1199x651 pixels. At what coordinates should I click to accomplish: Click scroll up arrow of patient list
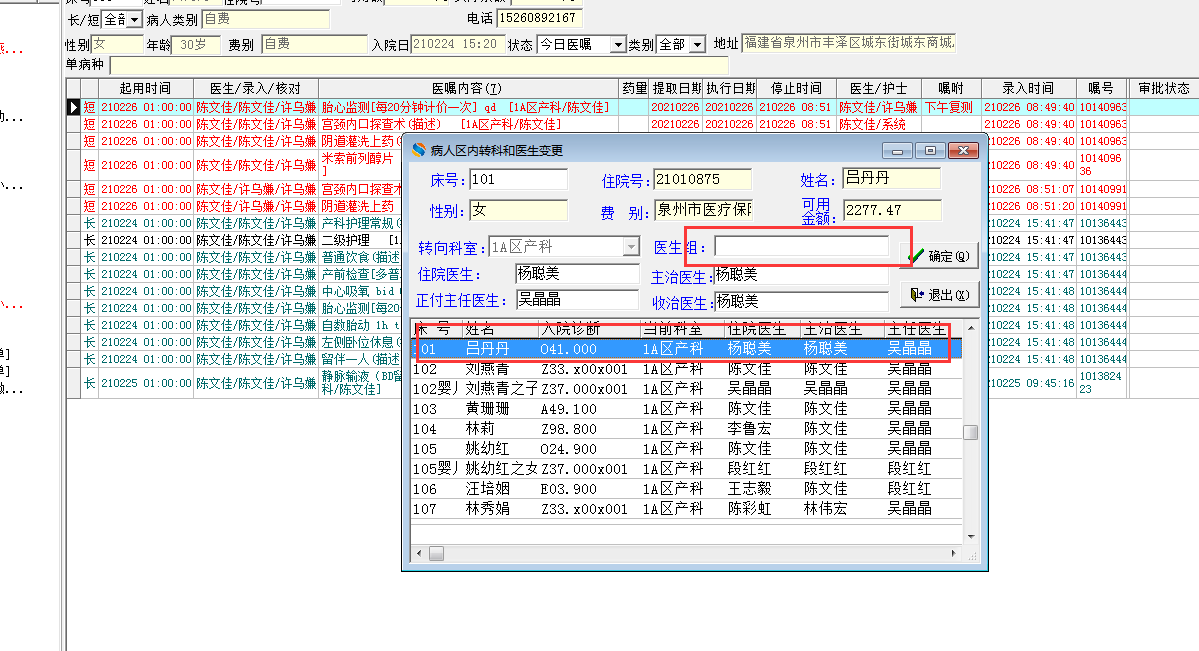(x=971, y=327)
